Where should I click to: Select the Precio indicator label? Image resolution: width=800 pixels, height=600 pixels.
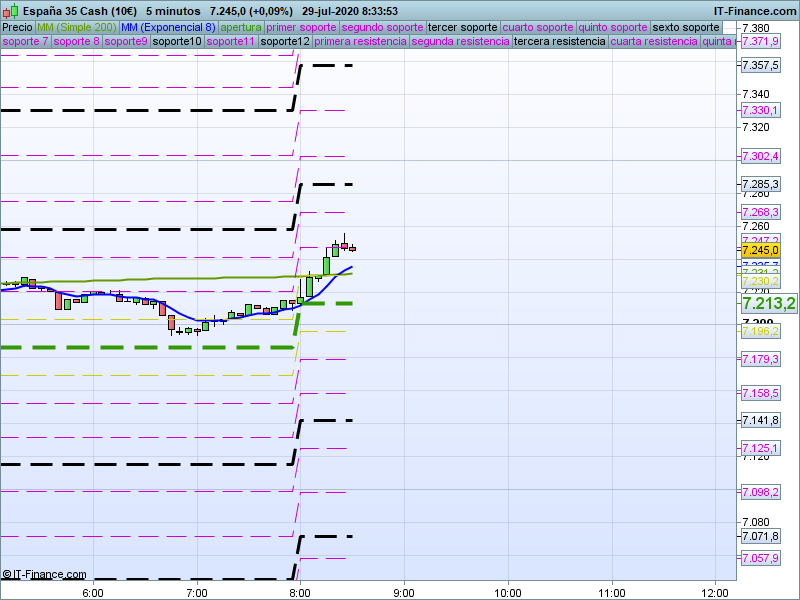click(17, 27)
